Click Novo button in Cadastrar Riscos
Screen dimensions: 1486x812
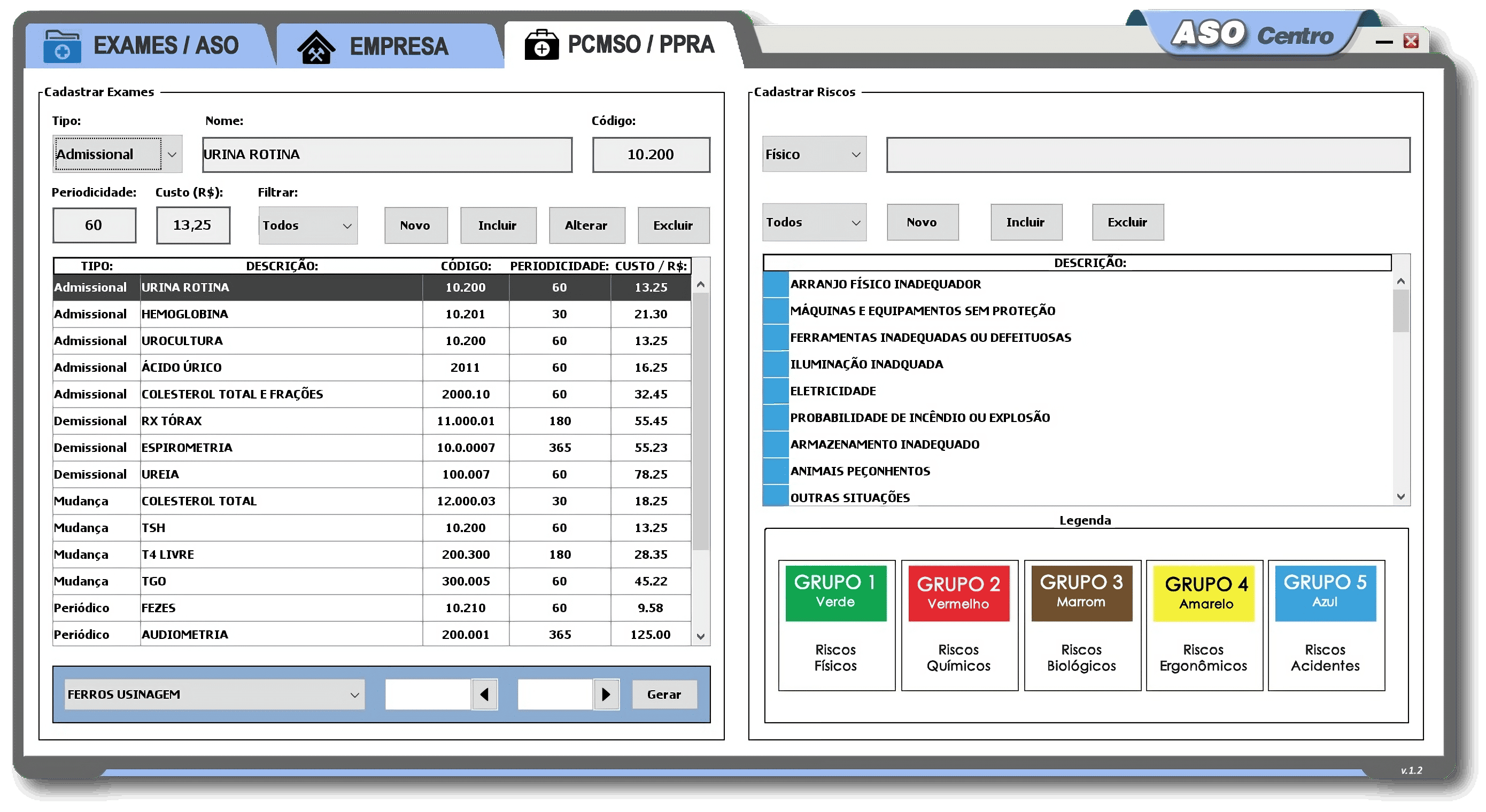pyautogui.click(x=923, y=222)
